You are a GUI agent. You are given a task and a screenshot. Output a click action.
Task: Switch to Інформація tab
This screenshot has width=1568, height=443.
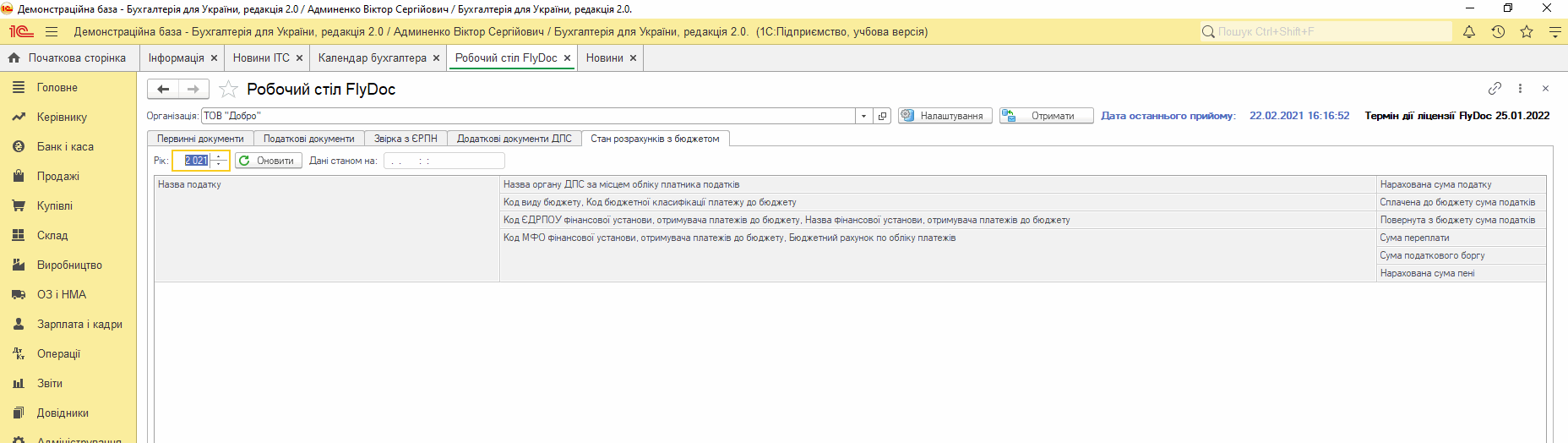[176, 58]
